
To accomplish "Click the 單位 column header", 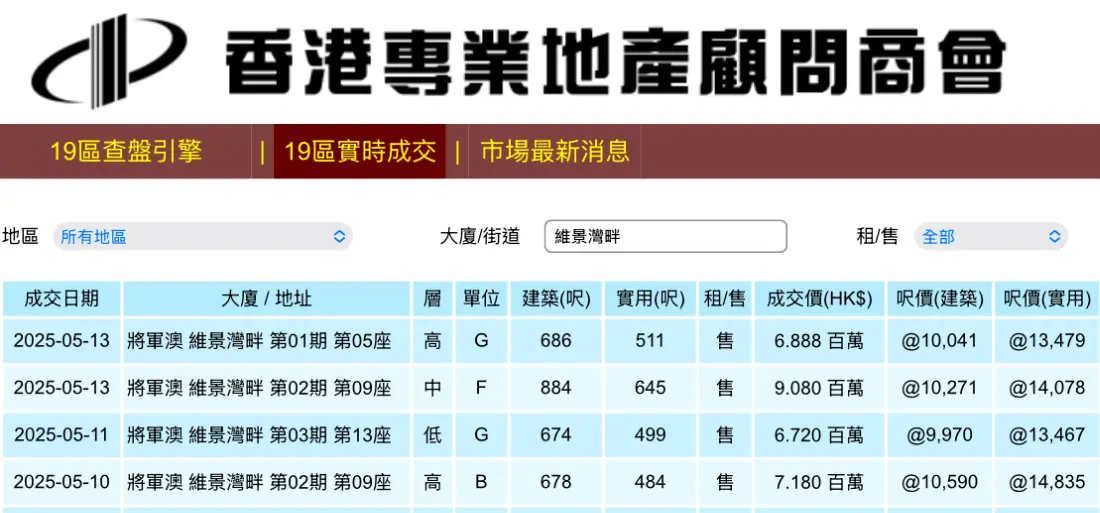I will [481, 299].
